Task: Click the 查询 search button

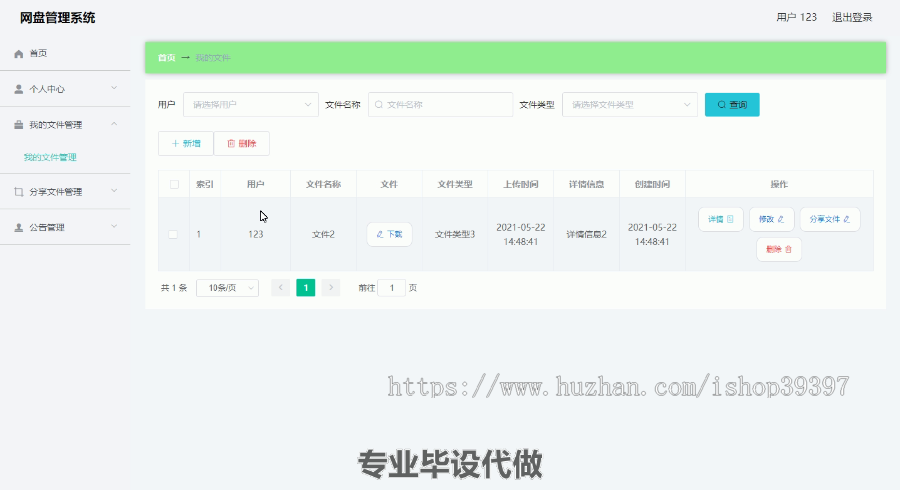Action: (732, 104)
